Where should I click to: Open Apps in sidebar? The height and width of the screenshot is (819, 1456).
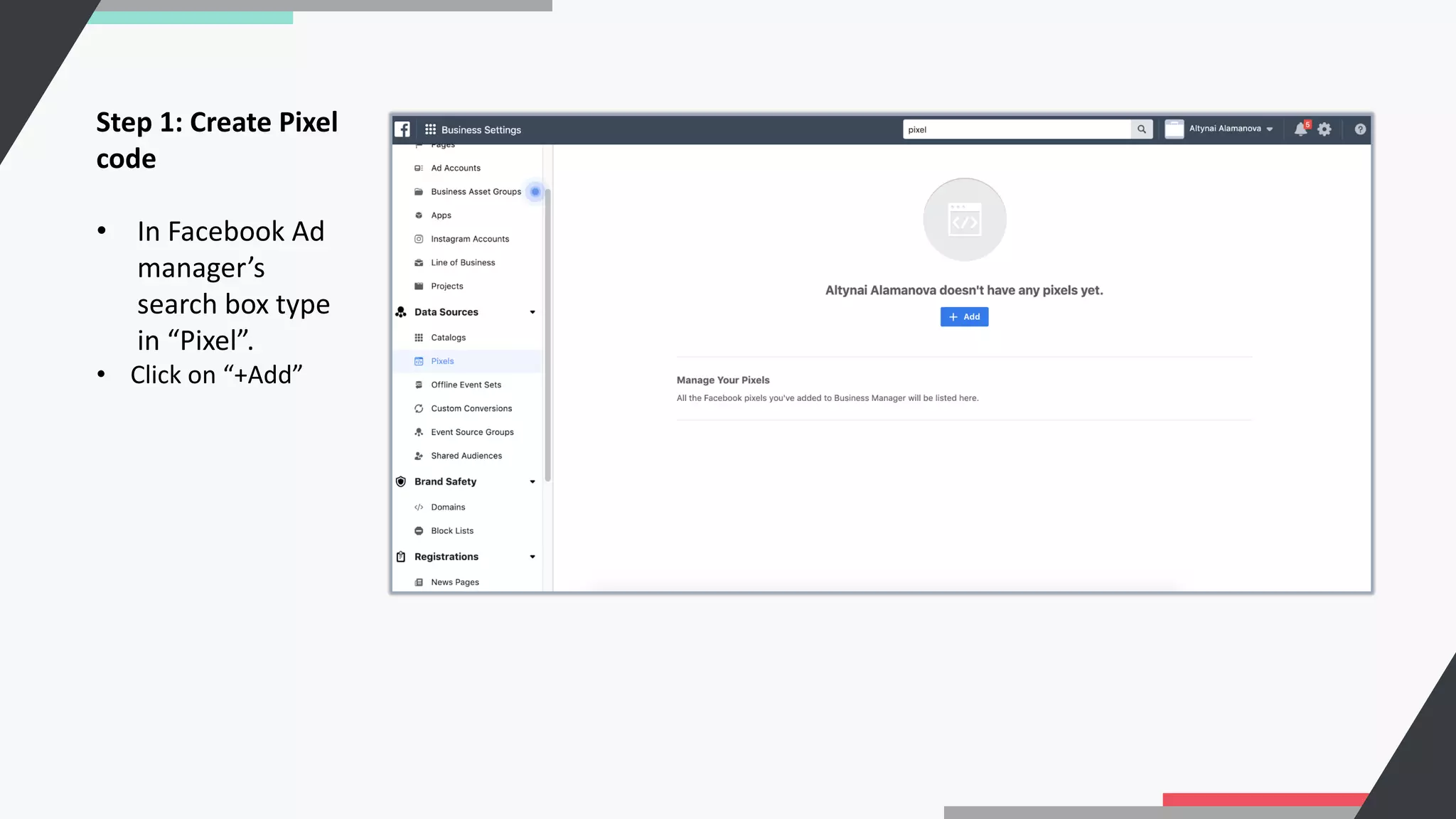[x=441, y=215]
